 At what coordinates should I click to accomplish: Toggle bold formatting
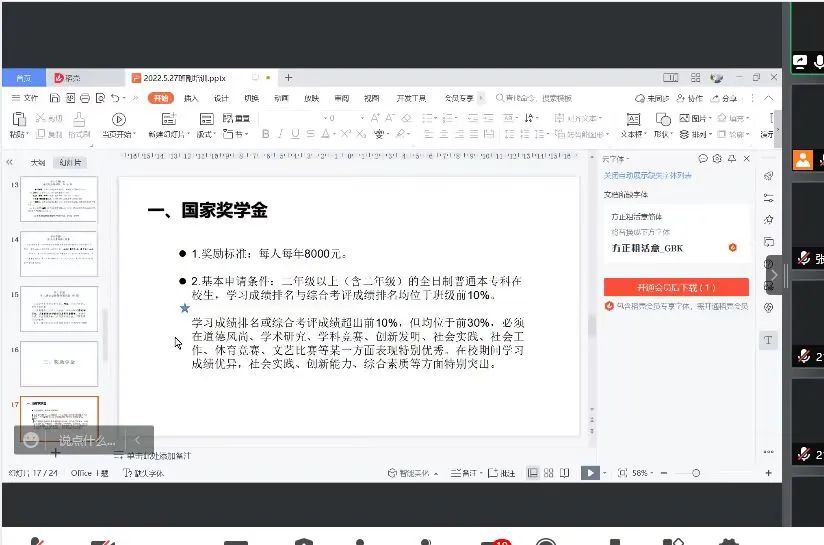click(266, 134)
